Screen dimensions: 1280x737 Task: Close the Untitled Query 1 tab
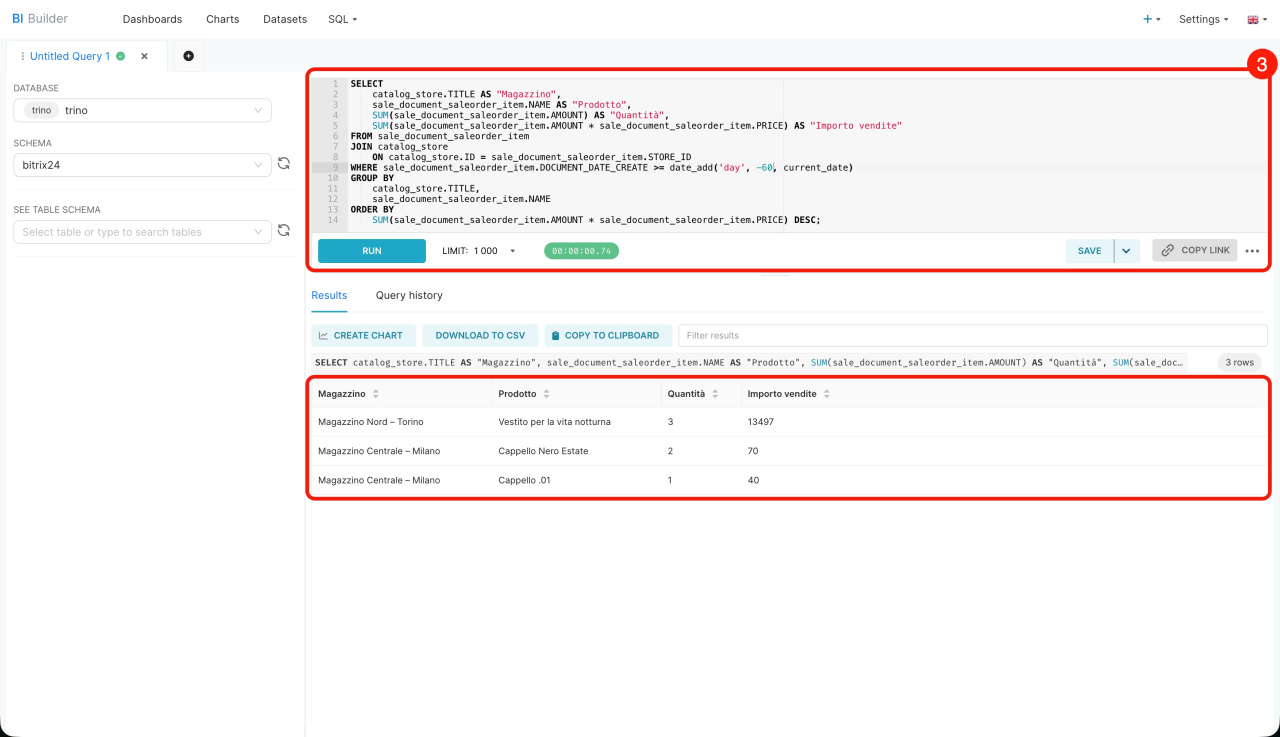144,57
